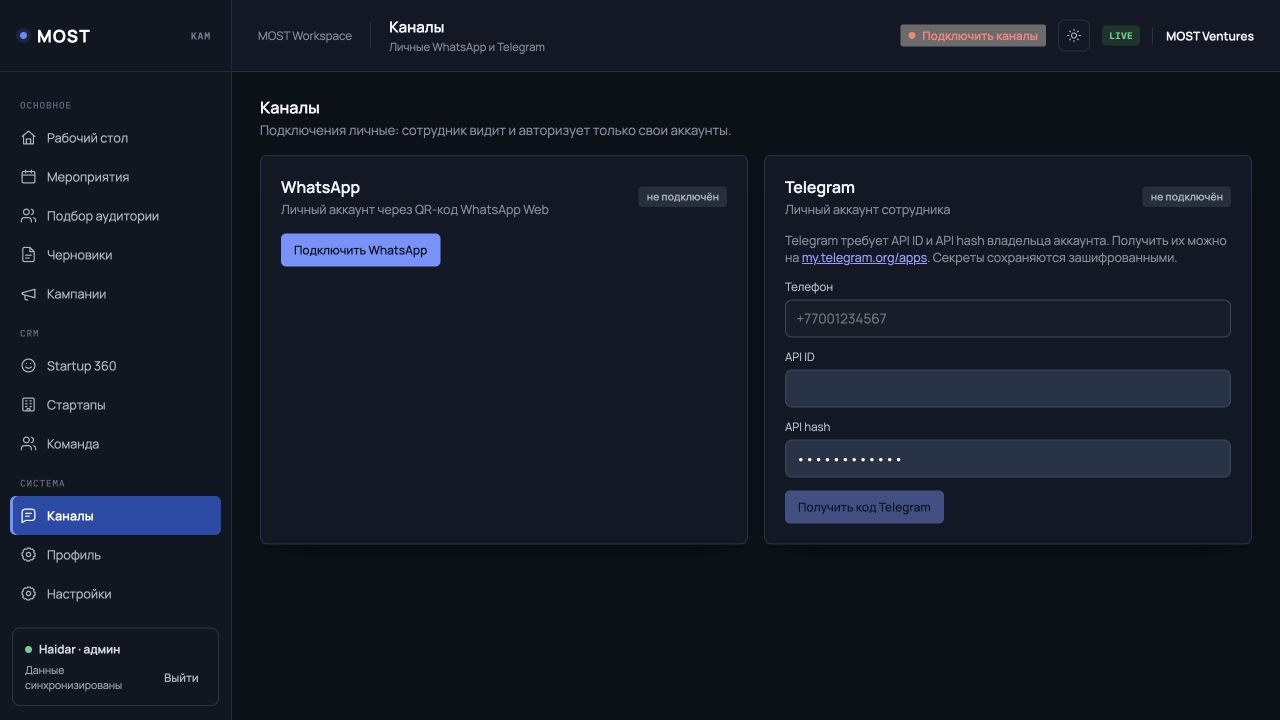Click the megaphone icon beside Кампании
The image size is (1280, 720).
(x=28, y=294)
